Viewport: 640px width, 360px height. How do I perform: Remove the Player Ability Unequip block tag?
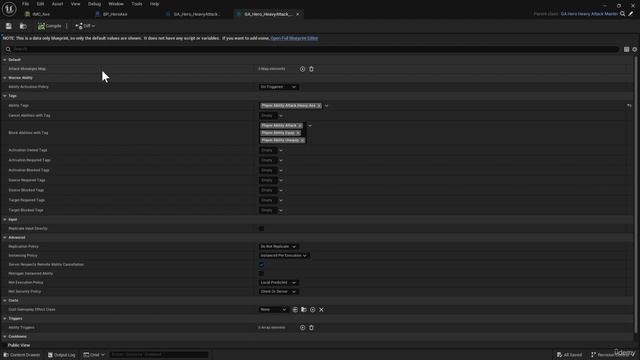(x=302, y=140)
